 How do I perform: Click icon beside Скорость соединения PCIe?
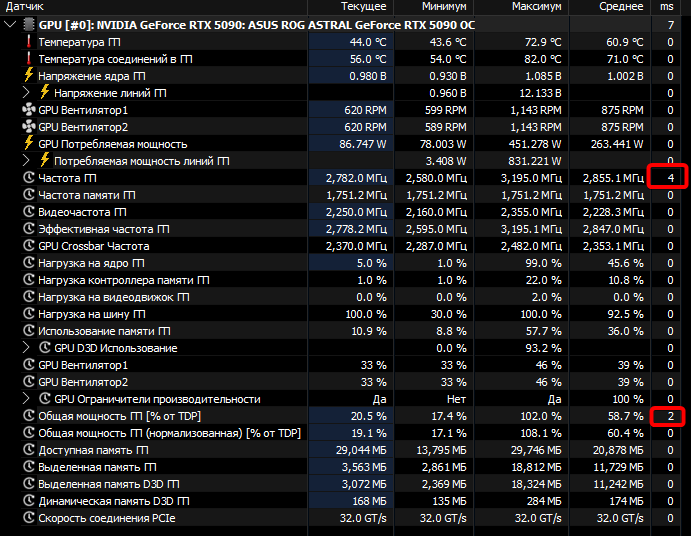coord(29,518)
